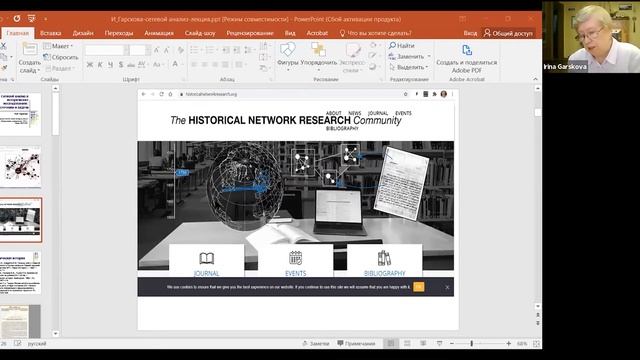Click 'Что вы хотите сделать?' search box
Image resolution: width=640 pixels, height=360 pixels.
click(x=376, y=33)
